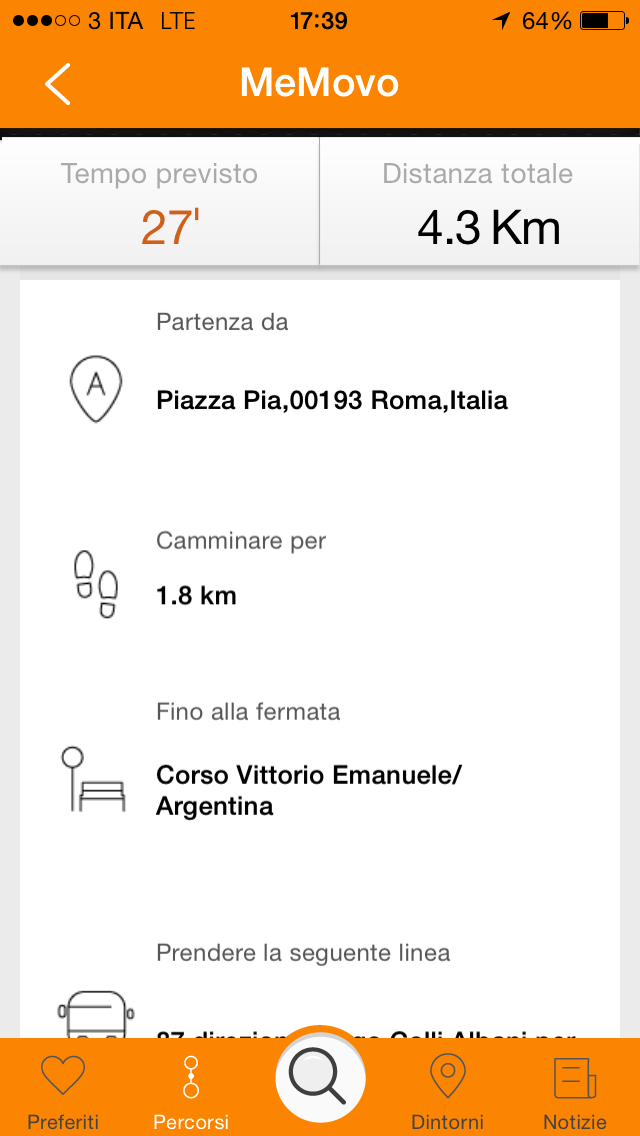Viewport: 640px width, 1136px height.
Task: Tap the Fino alla fermata label
Action: pos(248,712)
